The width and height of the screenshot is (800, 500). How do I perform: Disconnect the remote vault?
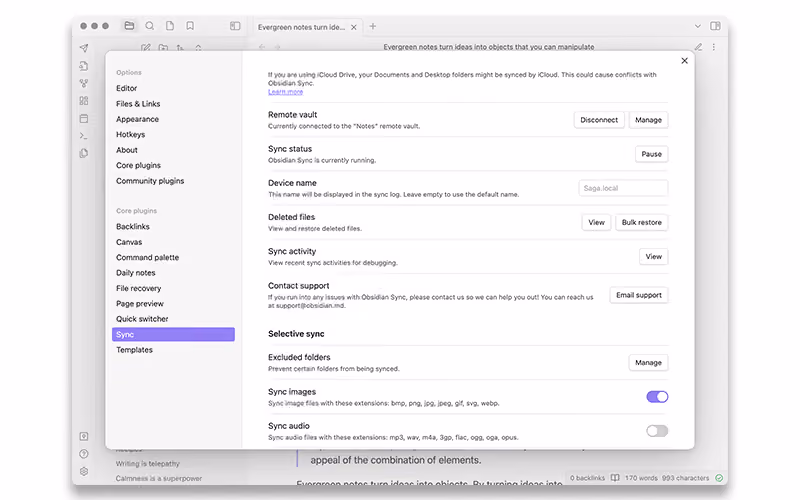599,120
